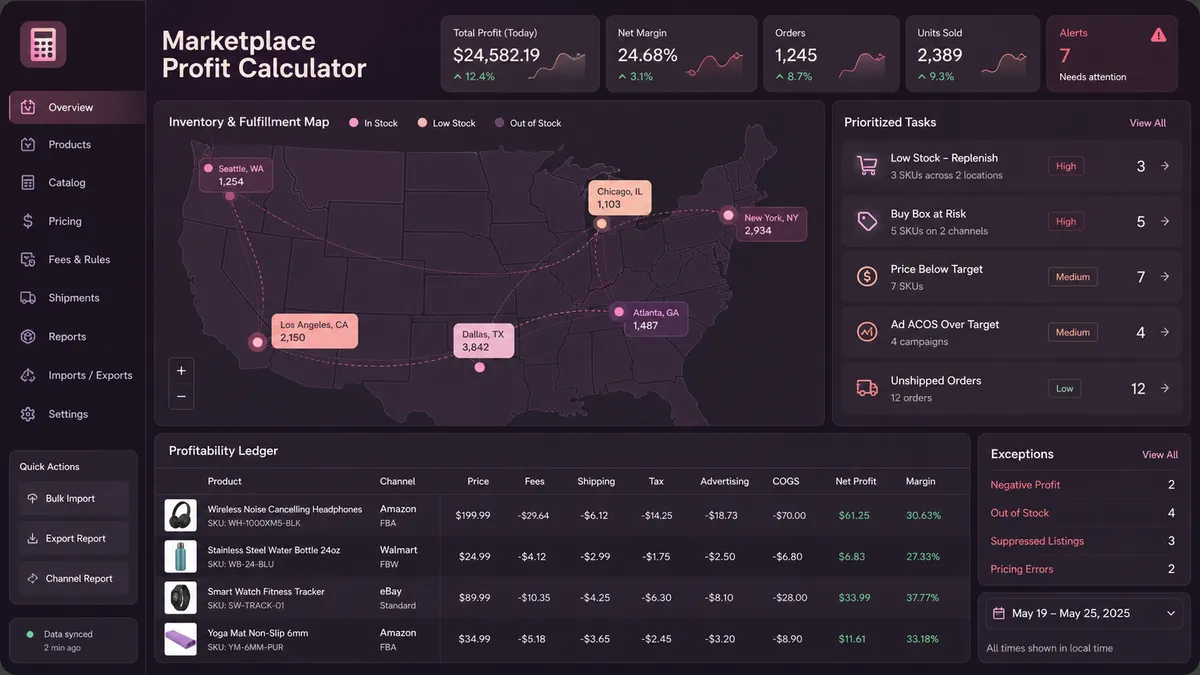1200x675 pixels.
Task: Zoom out the map with minus button
Action: [181, 396]
